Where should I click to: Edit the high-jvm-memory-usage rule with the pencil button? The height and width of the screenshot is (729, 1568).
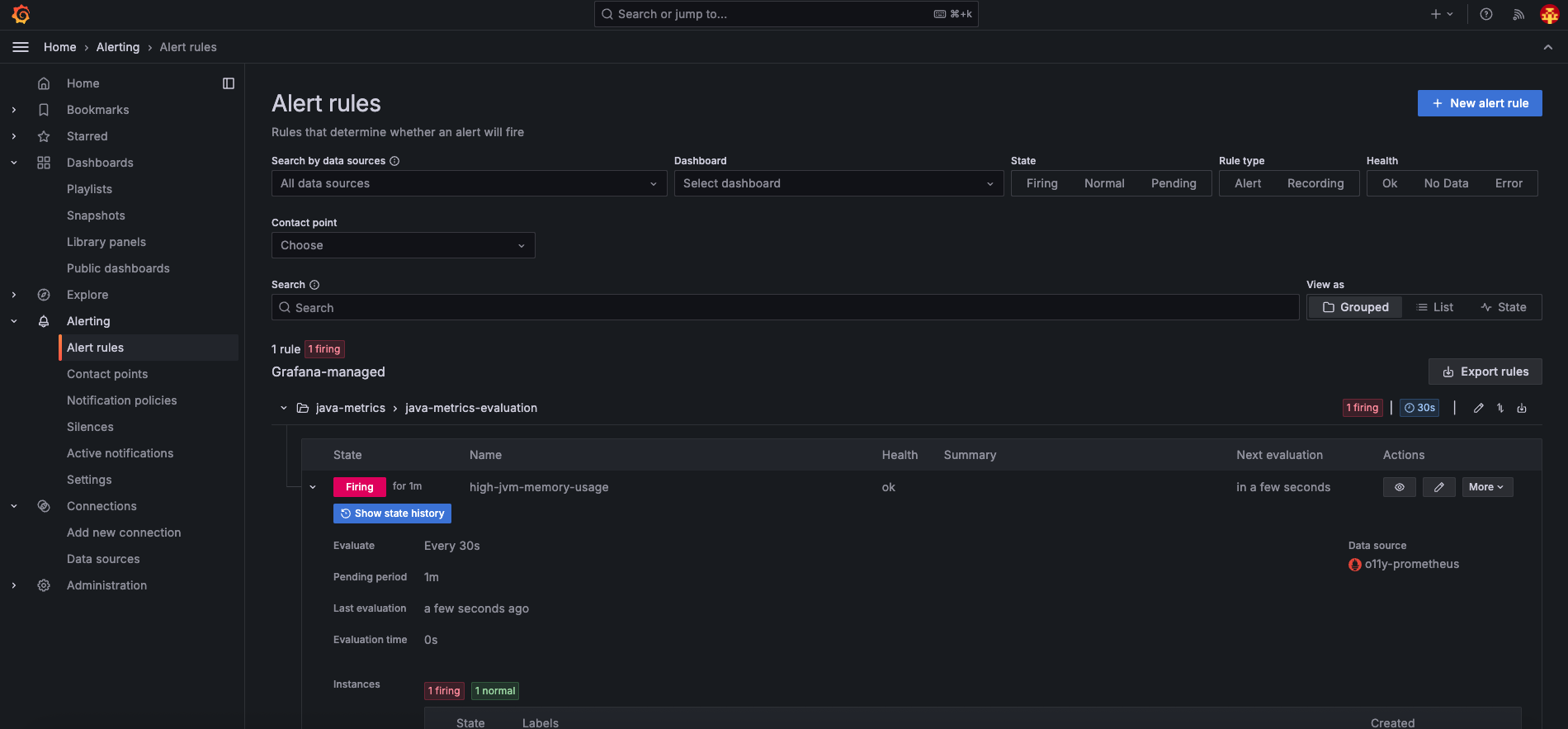1439,487
